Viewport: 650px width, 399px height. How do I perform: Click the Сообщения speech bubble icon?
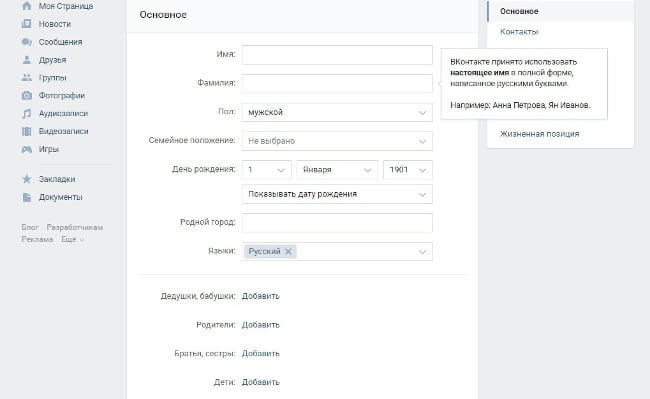coord(27,42)
